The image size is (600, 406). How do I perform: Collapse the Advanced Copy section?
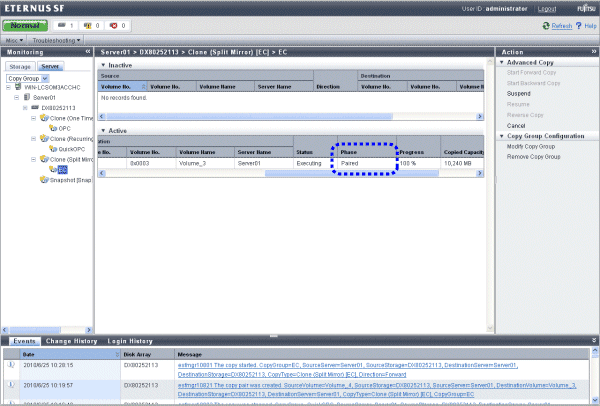tap(502, 62)
